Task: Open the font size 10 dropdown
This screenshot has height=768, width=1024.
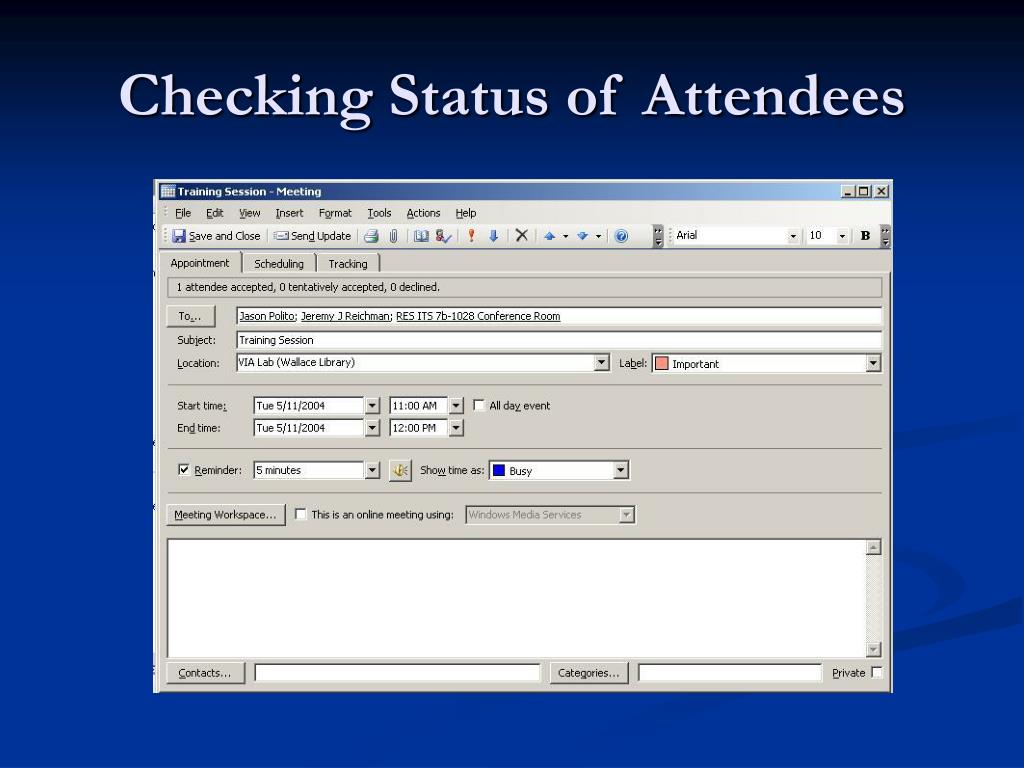Action: tap(842, 236)
